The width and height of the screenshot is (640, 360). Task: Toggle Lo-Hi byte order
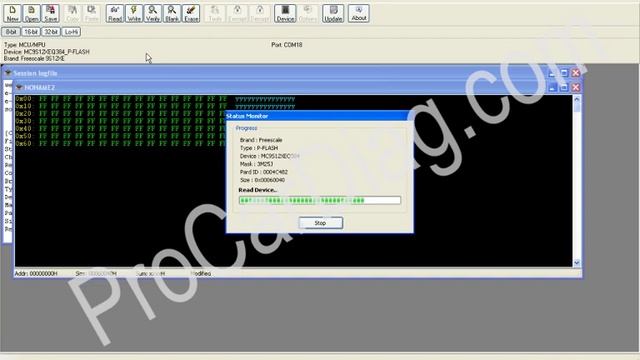71,32
